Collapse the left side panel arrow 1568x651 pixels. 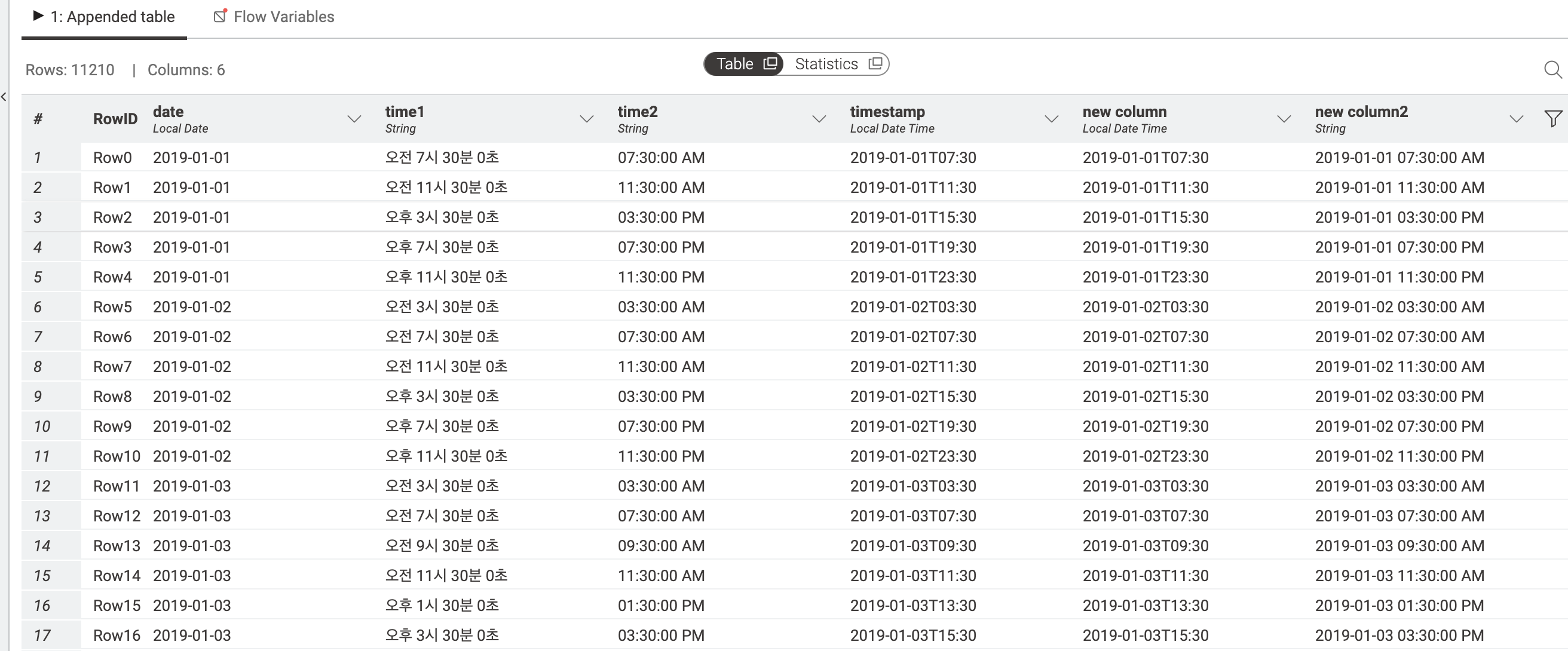4,96
